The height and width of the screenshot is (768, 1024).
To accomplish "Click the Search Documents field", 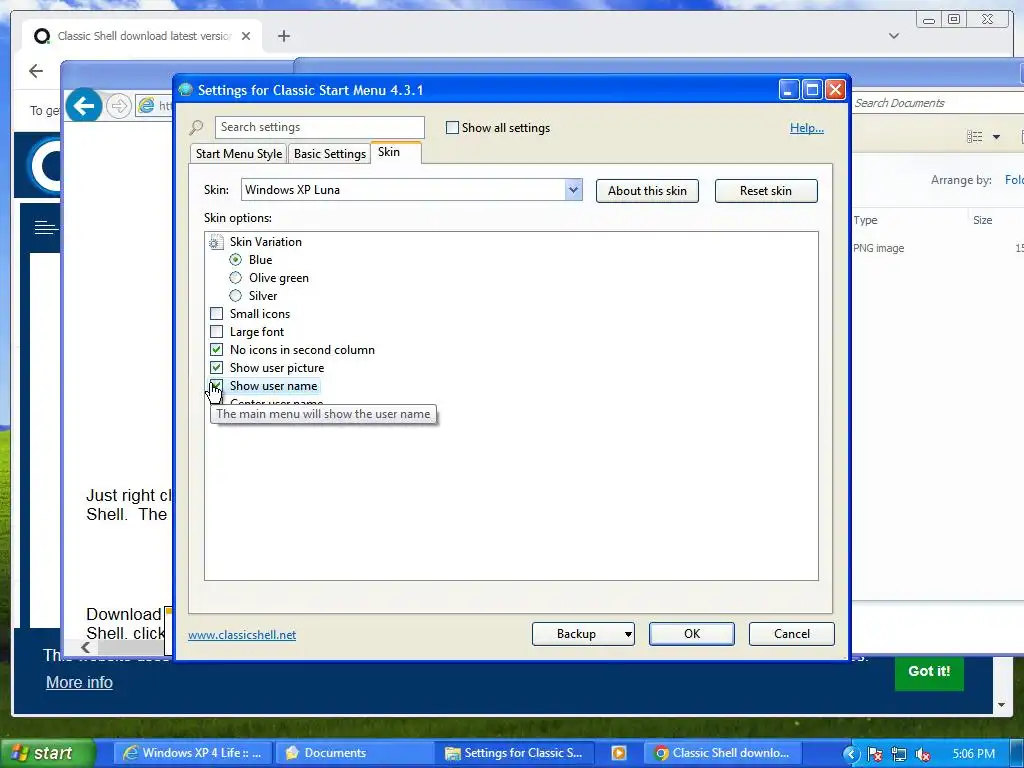I will [x=938, y=103].
